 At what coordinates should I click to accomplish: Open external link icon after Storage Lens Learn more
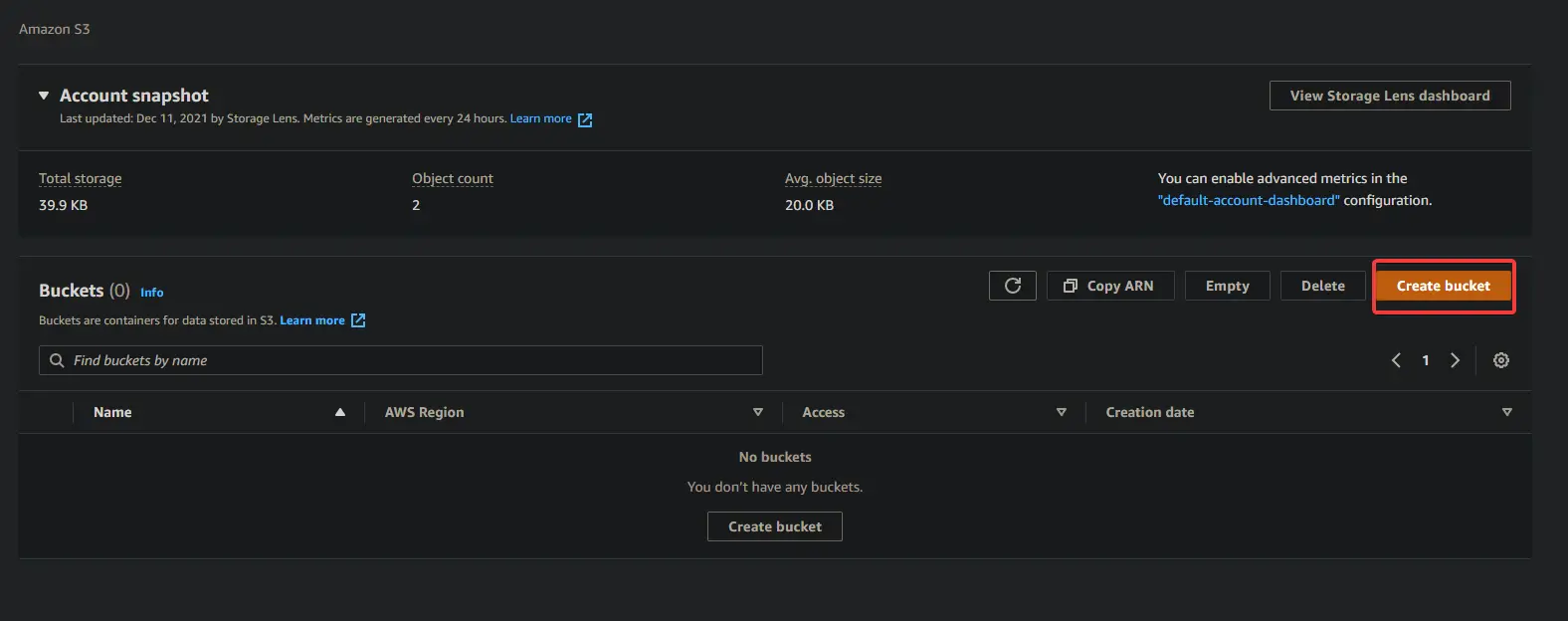click(585, 119)
